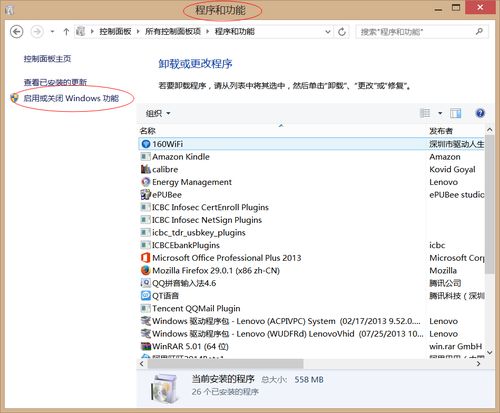The height and width of the screenshot is (413, 500).
Task: Expand the view options dropdown arrow
Action: tap(440, 113)
